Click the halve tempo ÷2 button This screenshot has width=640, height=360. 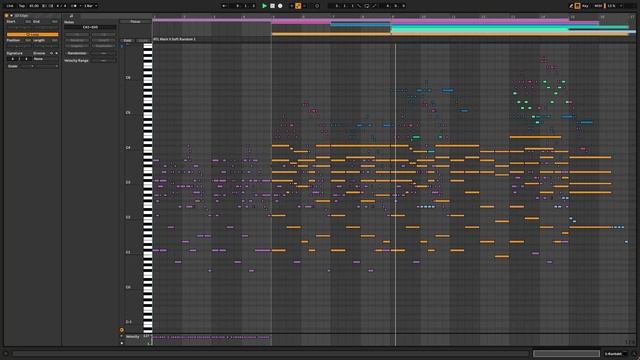pos(77,35)
